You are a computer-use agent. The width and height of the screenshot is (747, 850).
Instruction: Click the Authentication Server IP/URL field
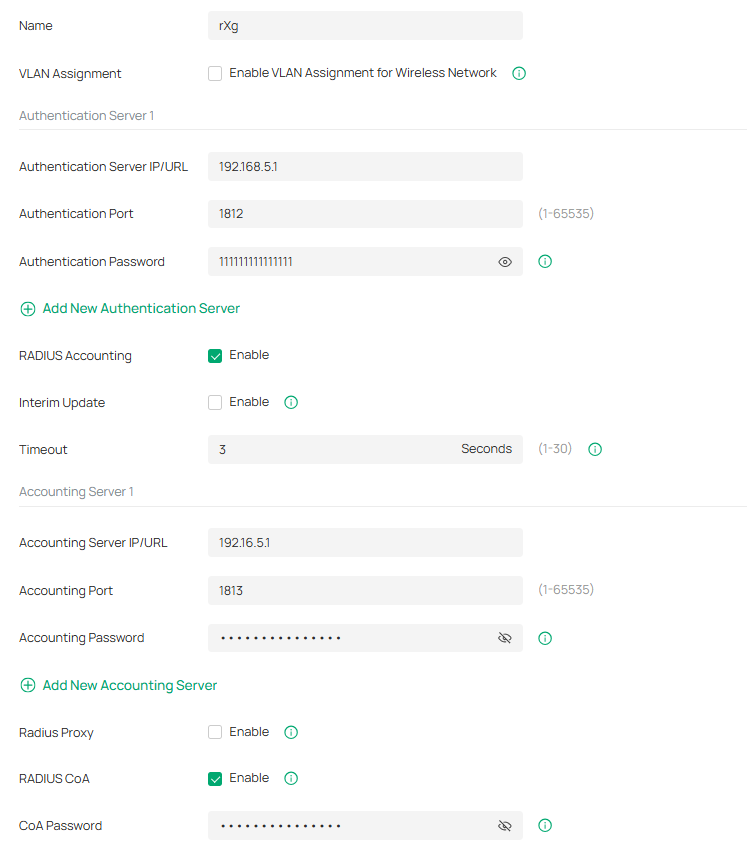pyautogui.click(x=365, y=167)
